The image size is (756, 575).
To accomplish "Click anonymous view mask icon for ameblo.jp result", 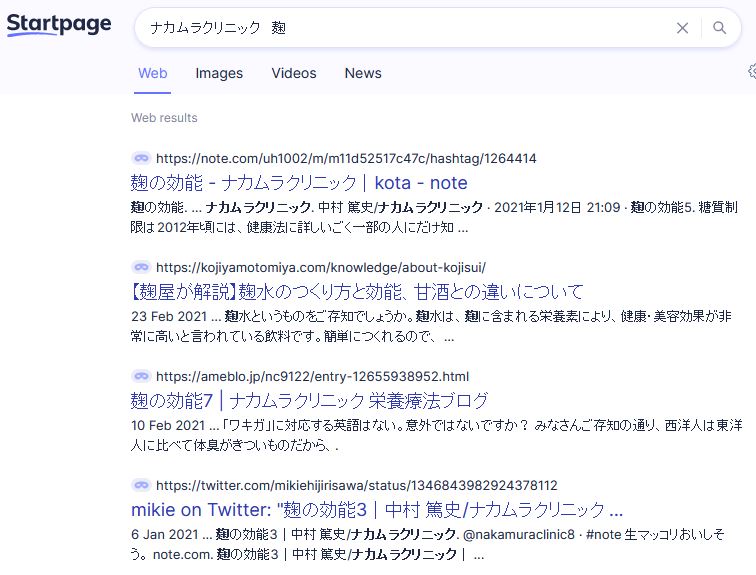I will pos(141,375).
